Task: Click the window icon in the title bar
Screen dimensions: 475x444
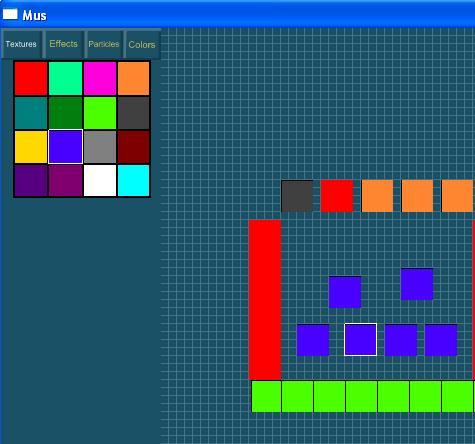Action: tap(10, 14)
